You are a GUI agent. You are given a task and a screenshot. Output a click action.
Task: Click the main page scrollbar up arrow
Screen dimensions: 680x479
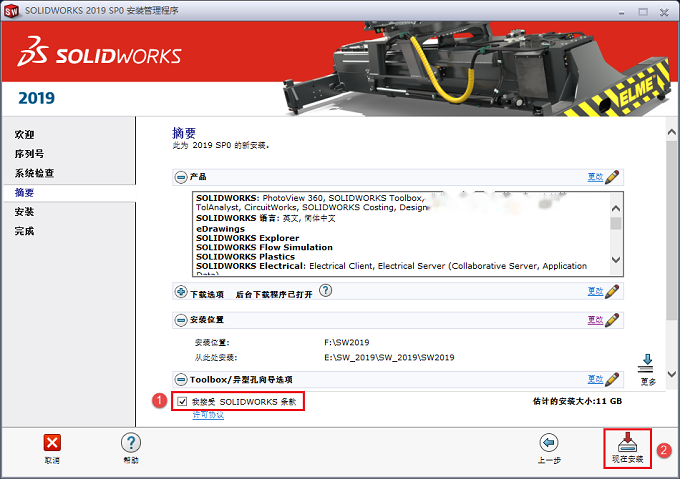tap(672, 132)
